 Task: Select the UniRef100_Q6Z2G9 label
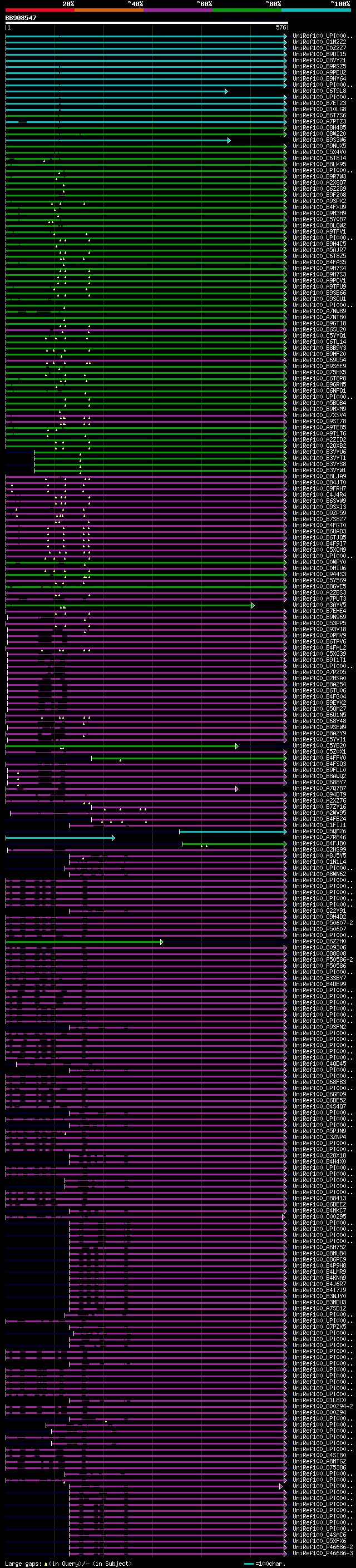319,189
